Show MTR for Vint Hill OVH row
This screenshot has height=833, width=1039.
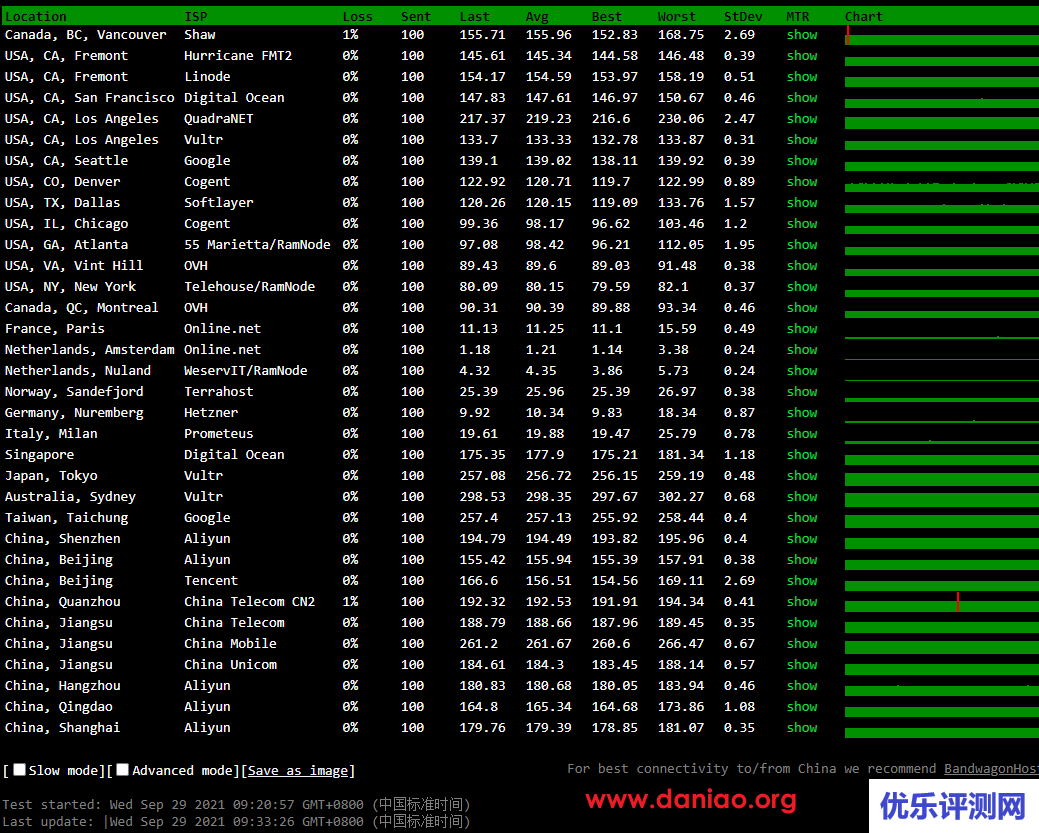tap(802, 266)
